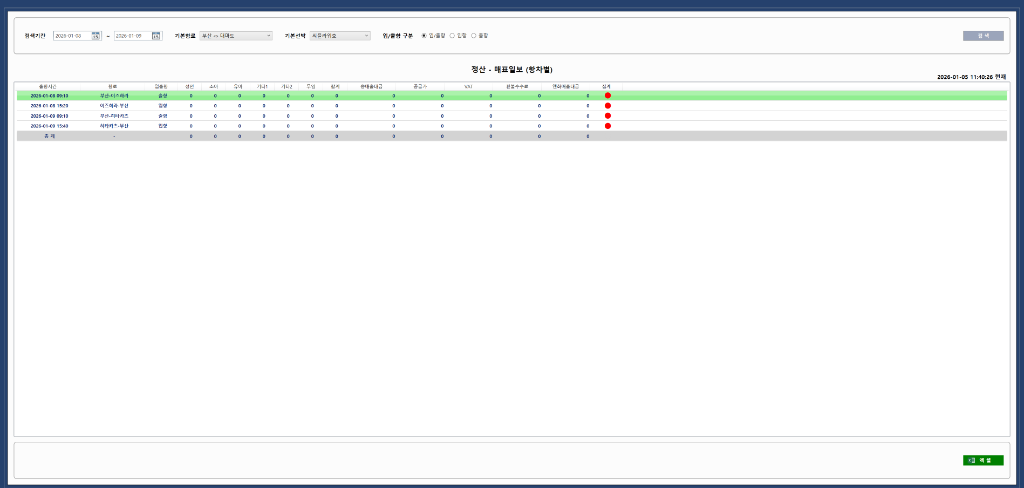Select the 입항 radio option
The height and width of the screenshot is (488, 1024).
pyautogui.click(x=452, y=35)
